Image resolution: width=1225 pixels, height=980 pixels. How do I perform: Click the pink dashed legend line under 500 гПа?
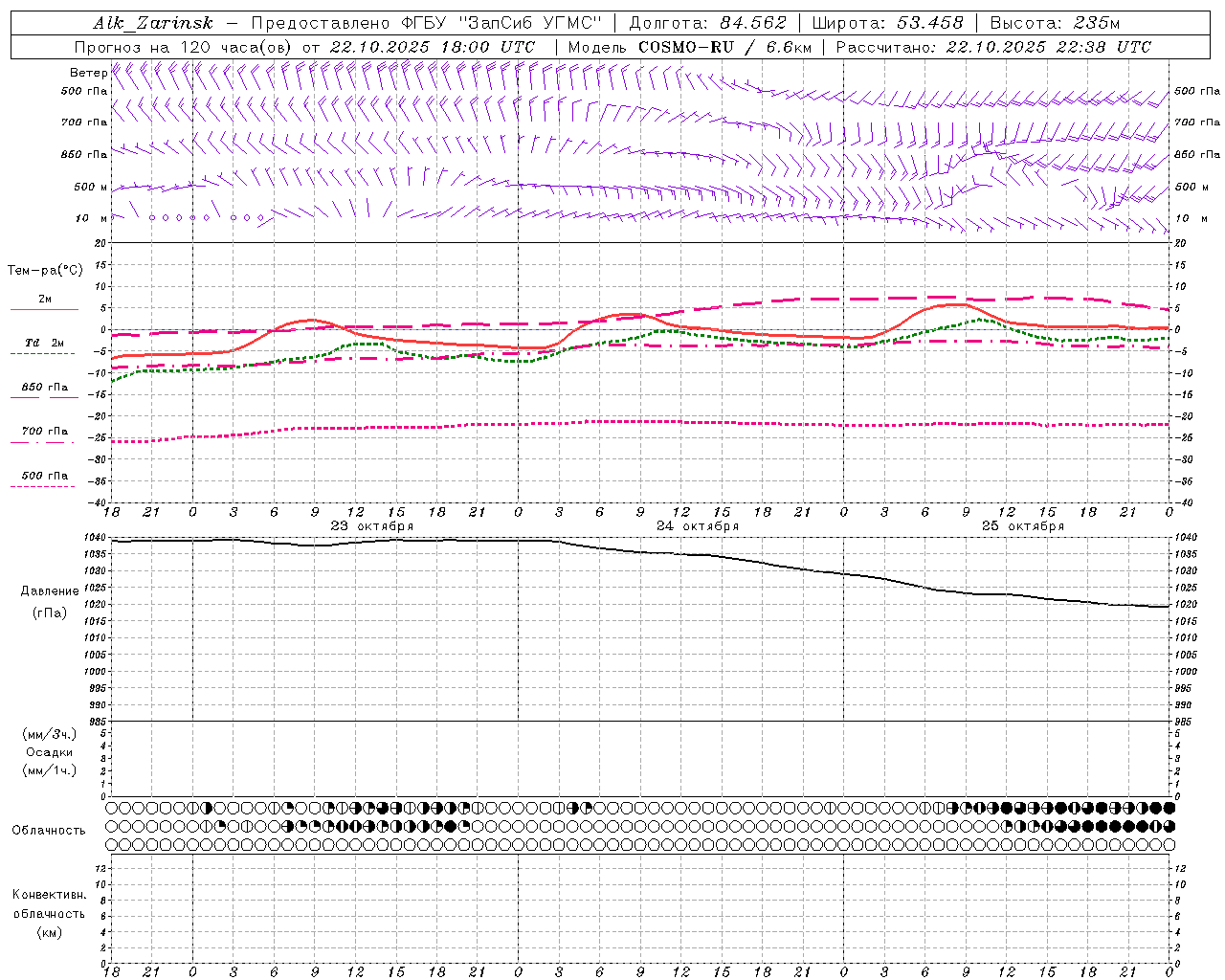tap(43, 486)
